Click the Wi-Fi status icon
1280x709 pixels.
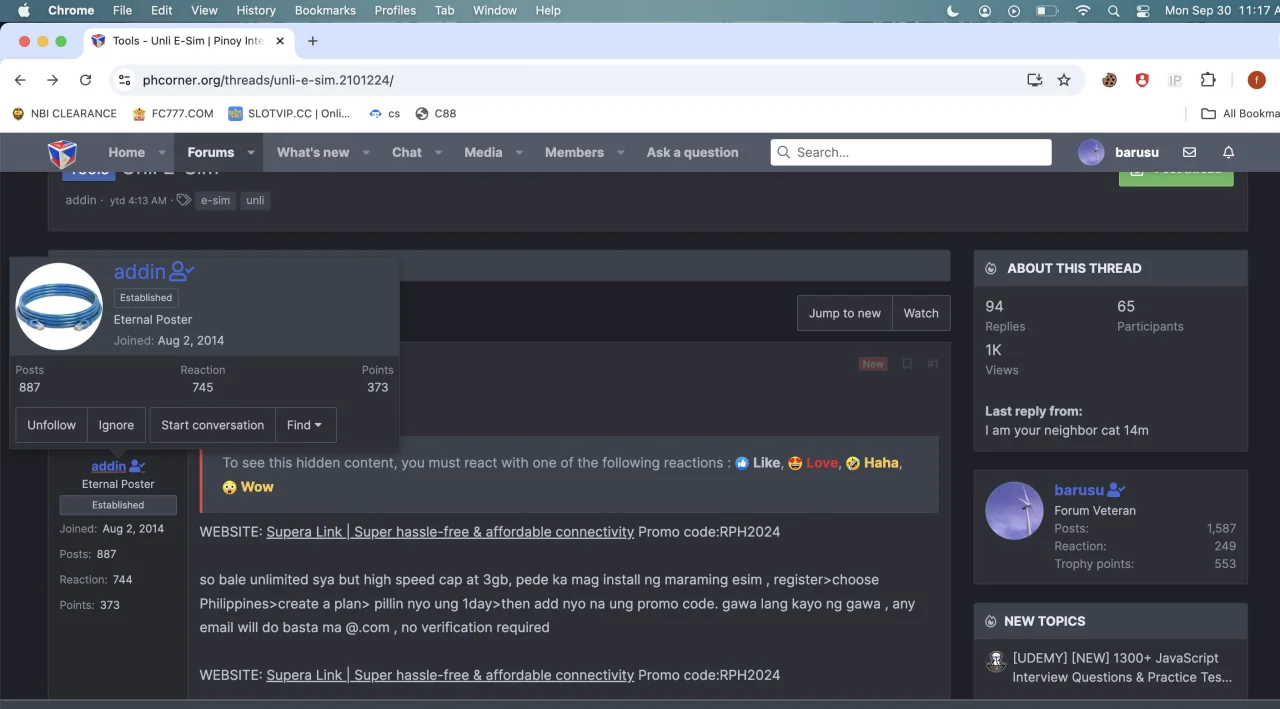(1082, 11)
